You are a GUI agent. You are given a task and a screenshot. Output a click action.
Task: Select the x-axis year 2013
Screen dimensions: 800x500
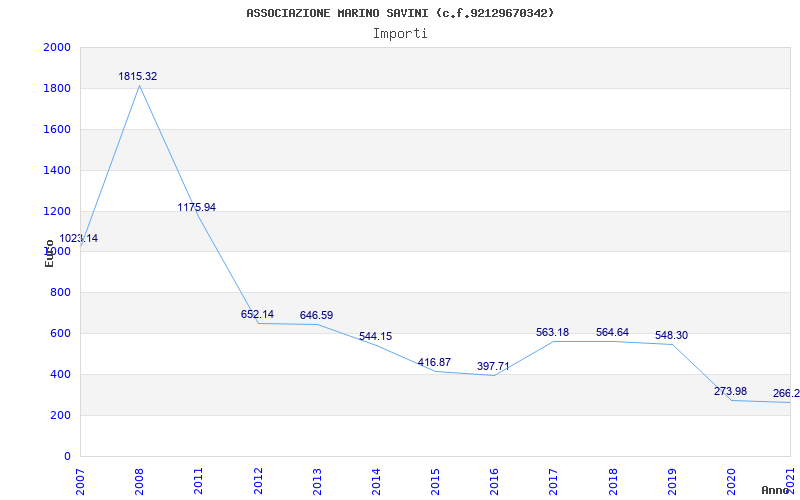pos(316,481)
